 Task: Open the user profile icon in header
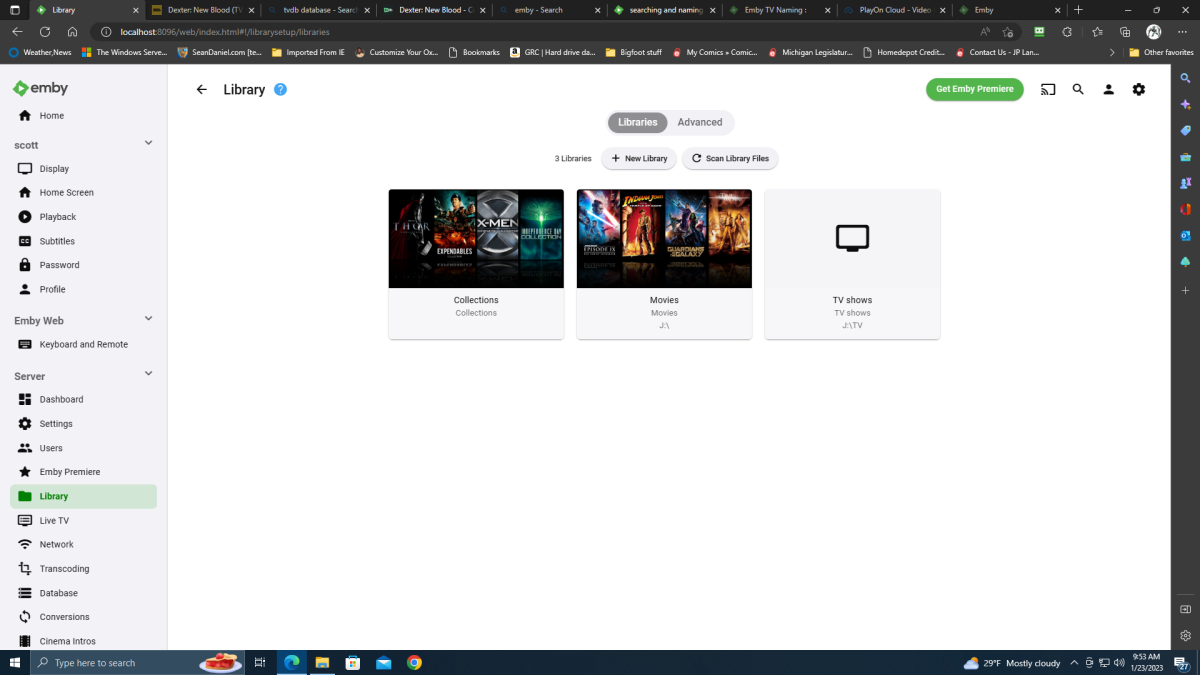tap(1108, 89)
